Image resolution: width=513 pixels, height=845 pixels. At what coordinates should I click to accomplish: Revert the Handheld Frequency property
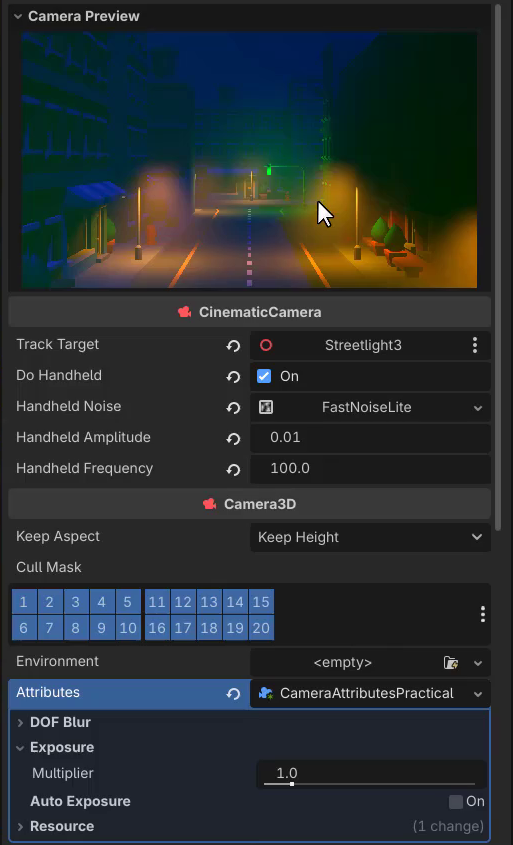pyautogui.click(x=233, y=470)
